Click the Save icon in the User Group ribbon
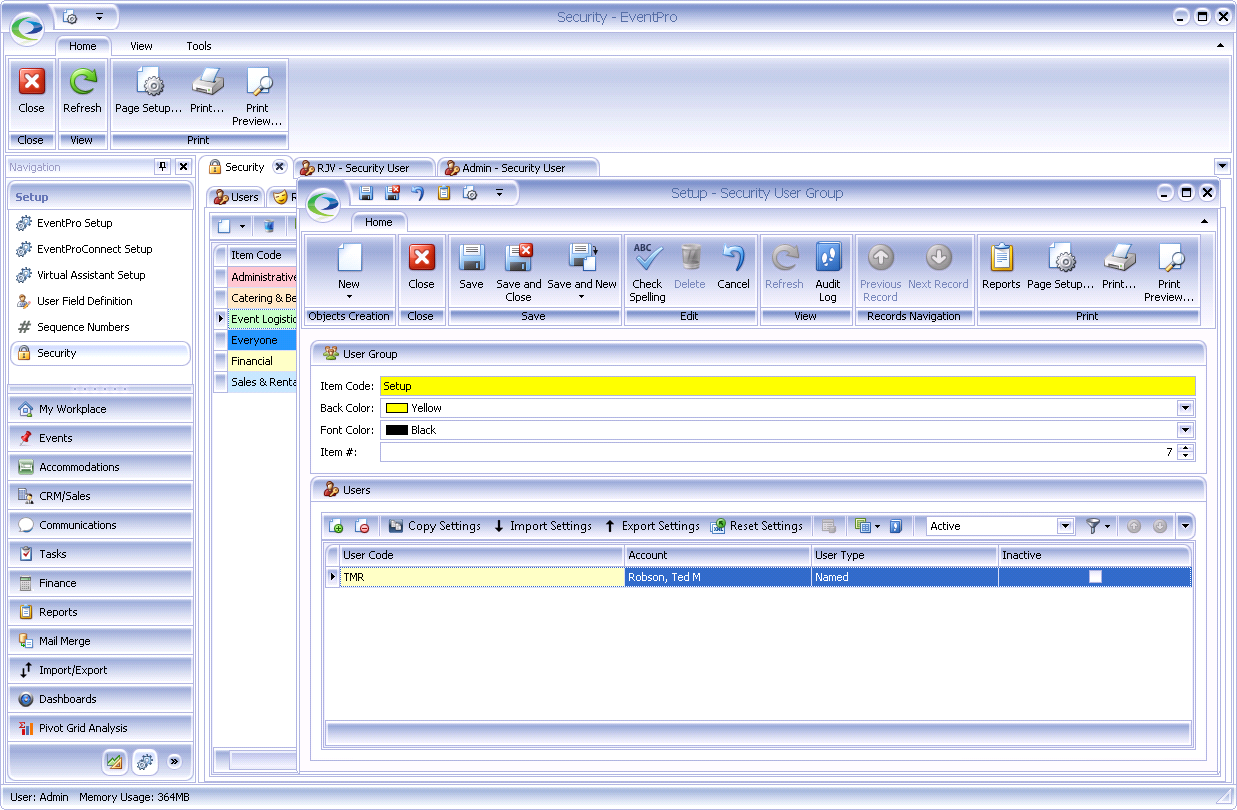Viewport: 1237px width, 810px height. click(x=471, y=258)
